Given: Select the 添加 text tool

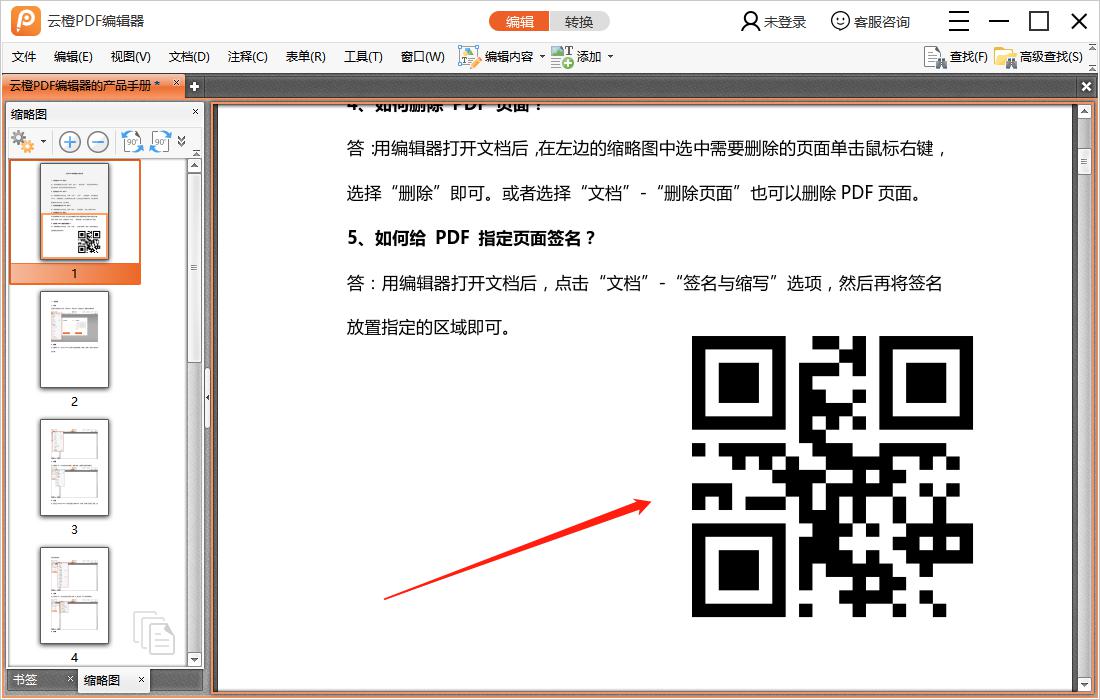Looking at the screenshot, I should click(576, 57).
